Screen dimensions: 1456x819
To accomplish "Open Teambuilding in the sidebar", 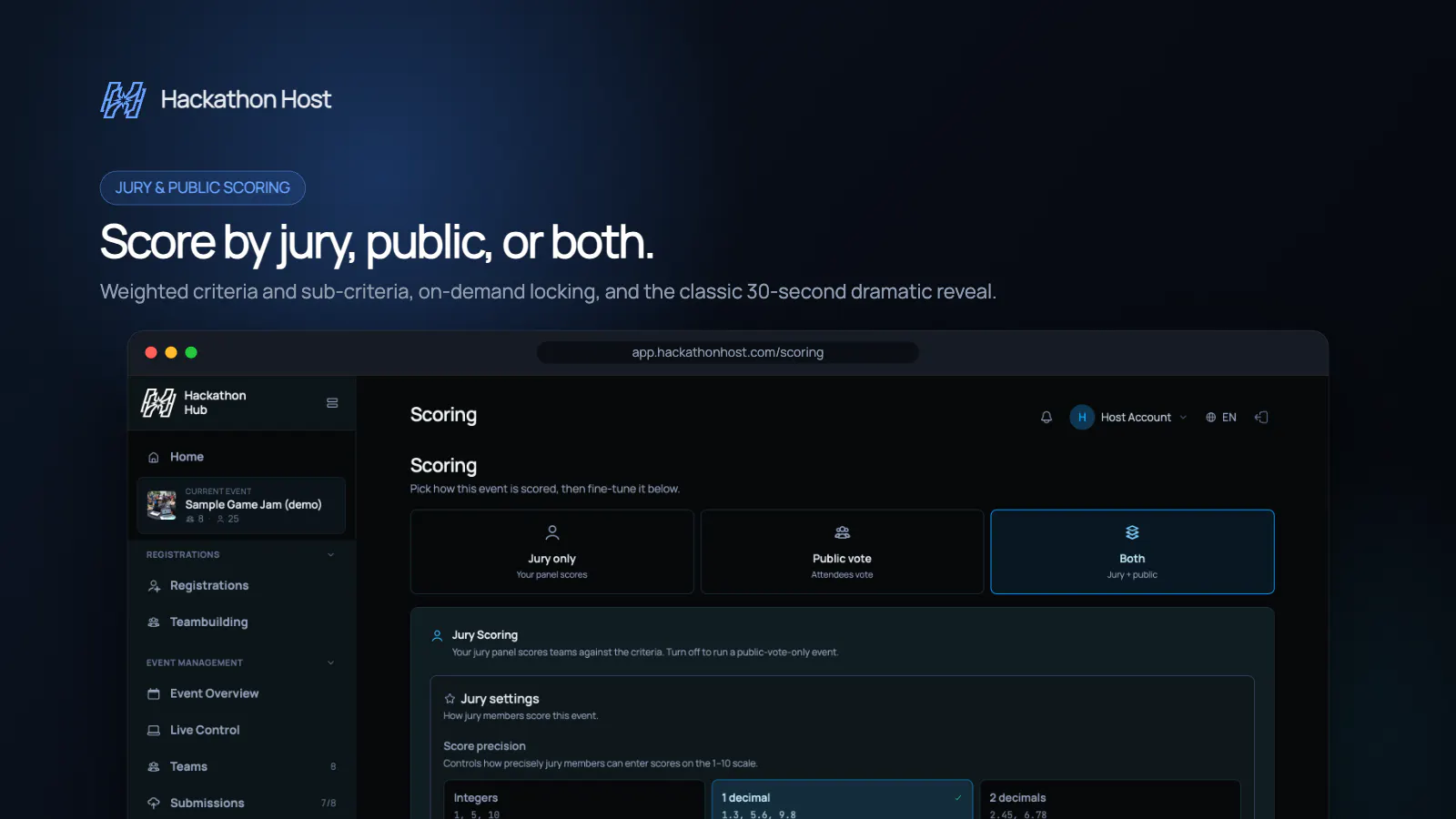I will pos(241,622).
